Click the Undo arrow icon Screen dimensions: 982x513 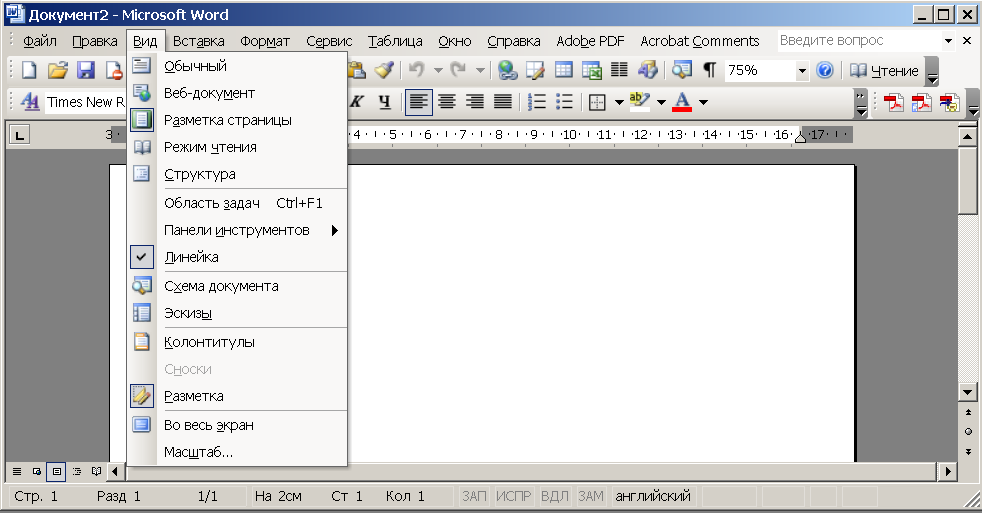tap(416, 70)
